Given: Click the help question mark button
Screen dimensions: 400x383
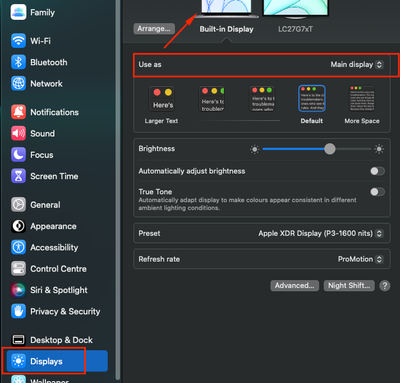Looking at the screenshot, I should pyautogui.click(x=385, y=286).
